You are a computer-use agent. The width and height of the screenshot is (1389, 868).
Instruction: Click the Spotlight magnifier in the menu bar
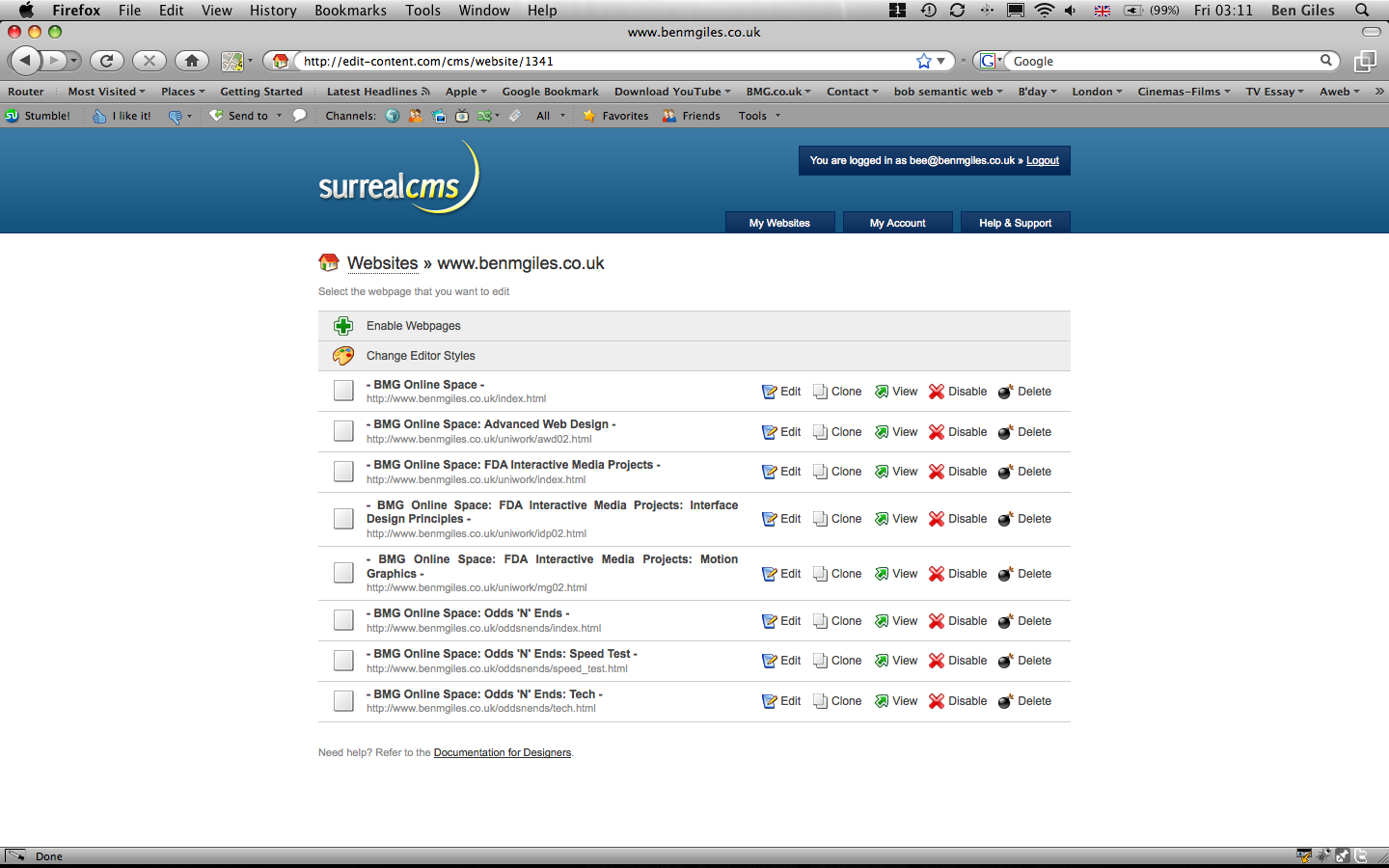[x=1362, y=10]
